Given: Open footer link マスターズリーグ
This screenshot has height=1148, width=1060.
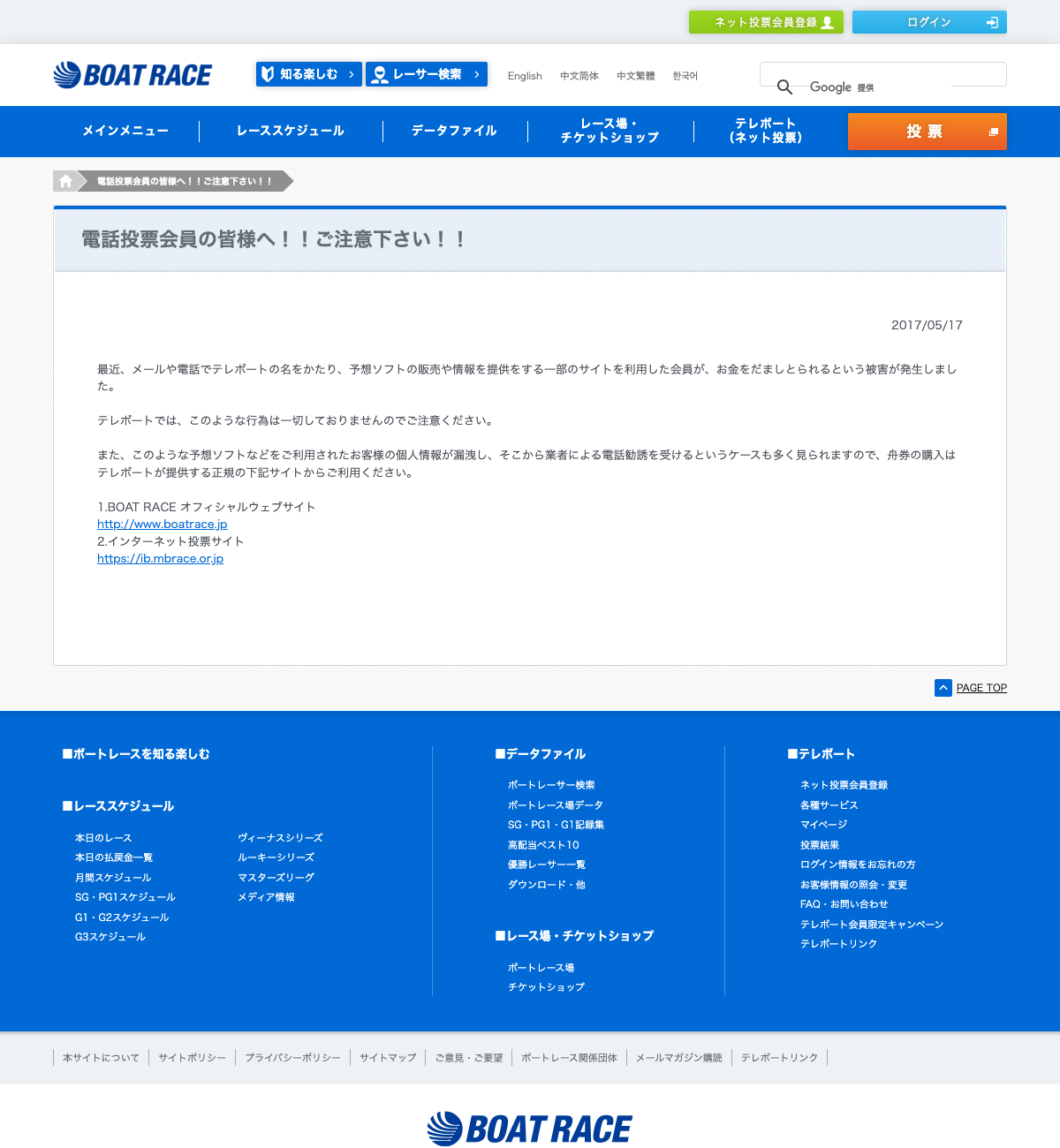Looking at the screenshot, I should [x=276, y=878].
